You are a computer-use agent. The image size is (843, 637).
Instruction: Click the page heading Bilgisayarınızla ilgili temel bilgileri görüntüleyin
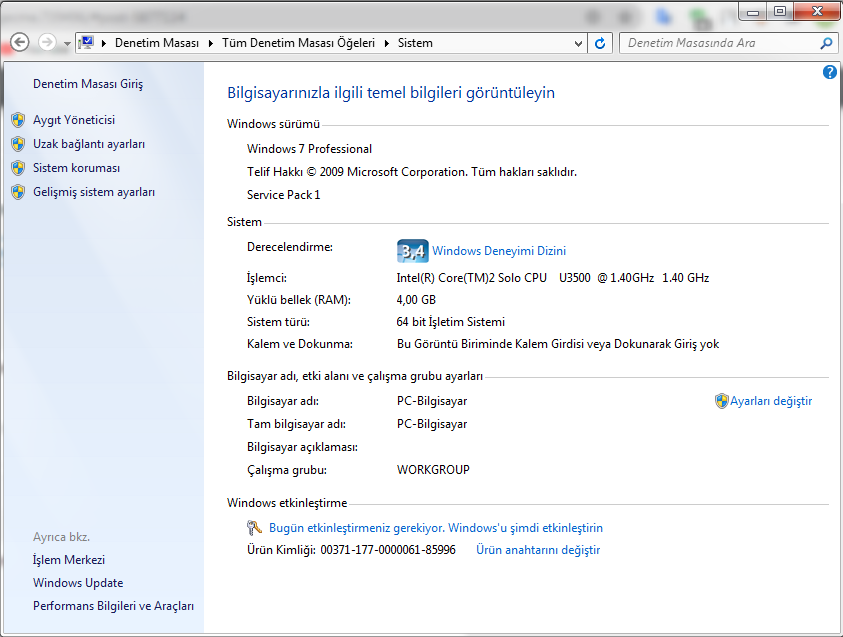click(x=391, y=92)
